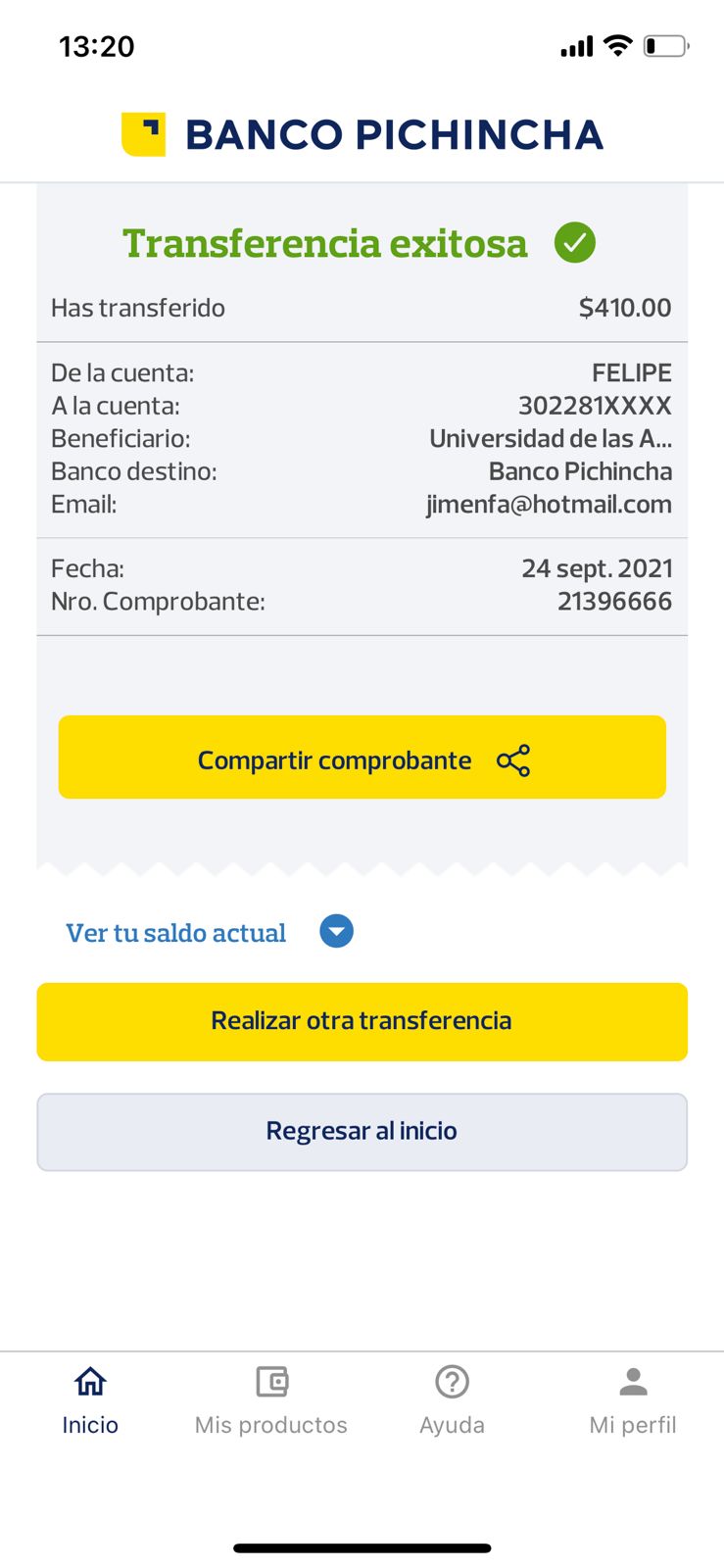Tap the share icon on Compartir comprobante
This screenshot has height=1568, width=724.
click(x=513, y=760)
